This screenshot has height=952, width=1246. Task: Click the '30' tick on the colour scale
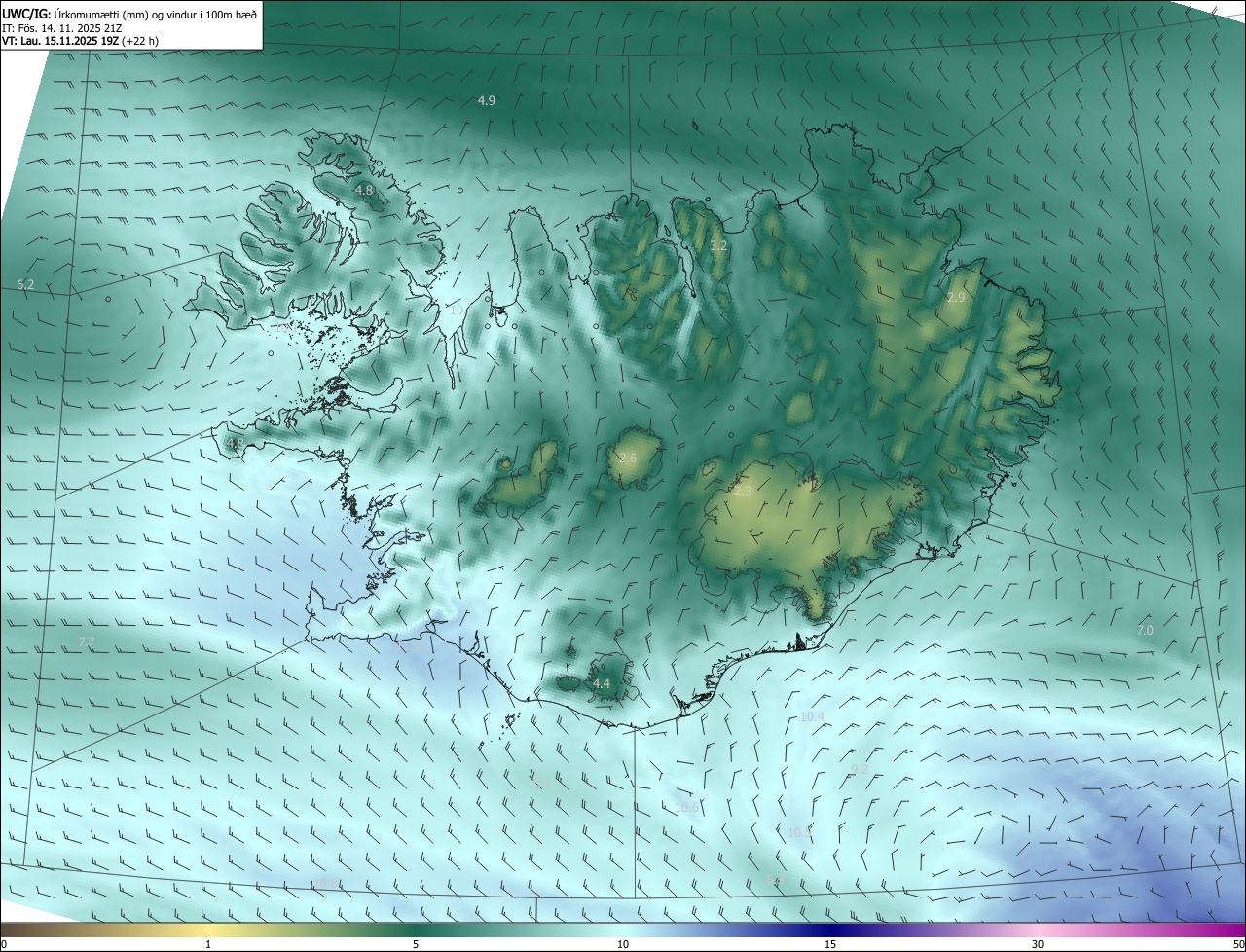(x=1038, y=944)
